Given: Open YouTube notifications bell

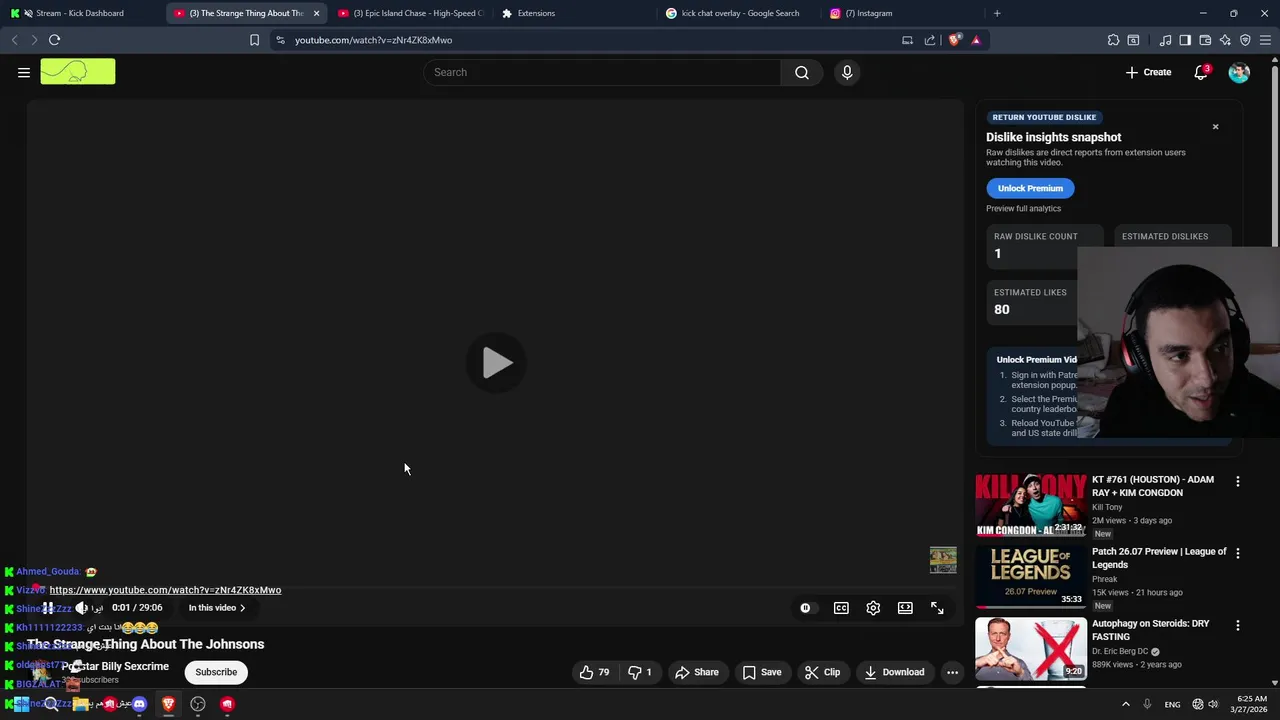Looking at the screenshot, I should click(1201, 72).
